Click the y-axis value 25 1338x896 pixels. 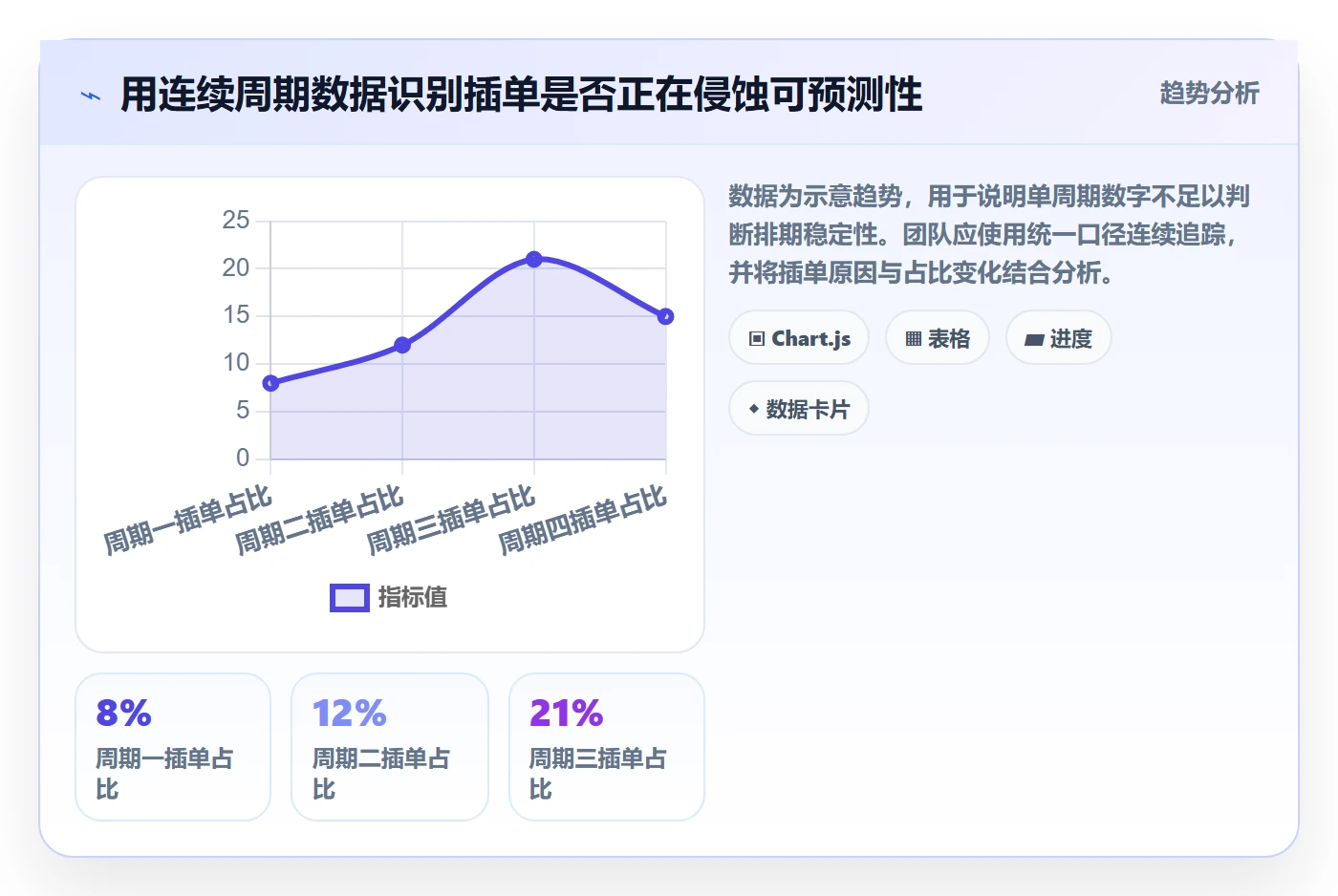point(236,221)
